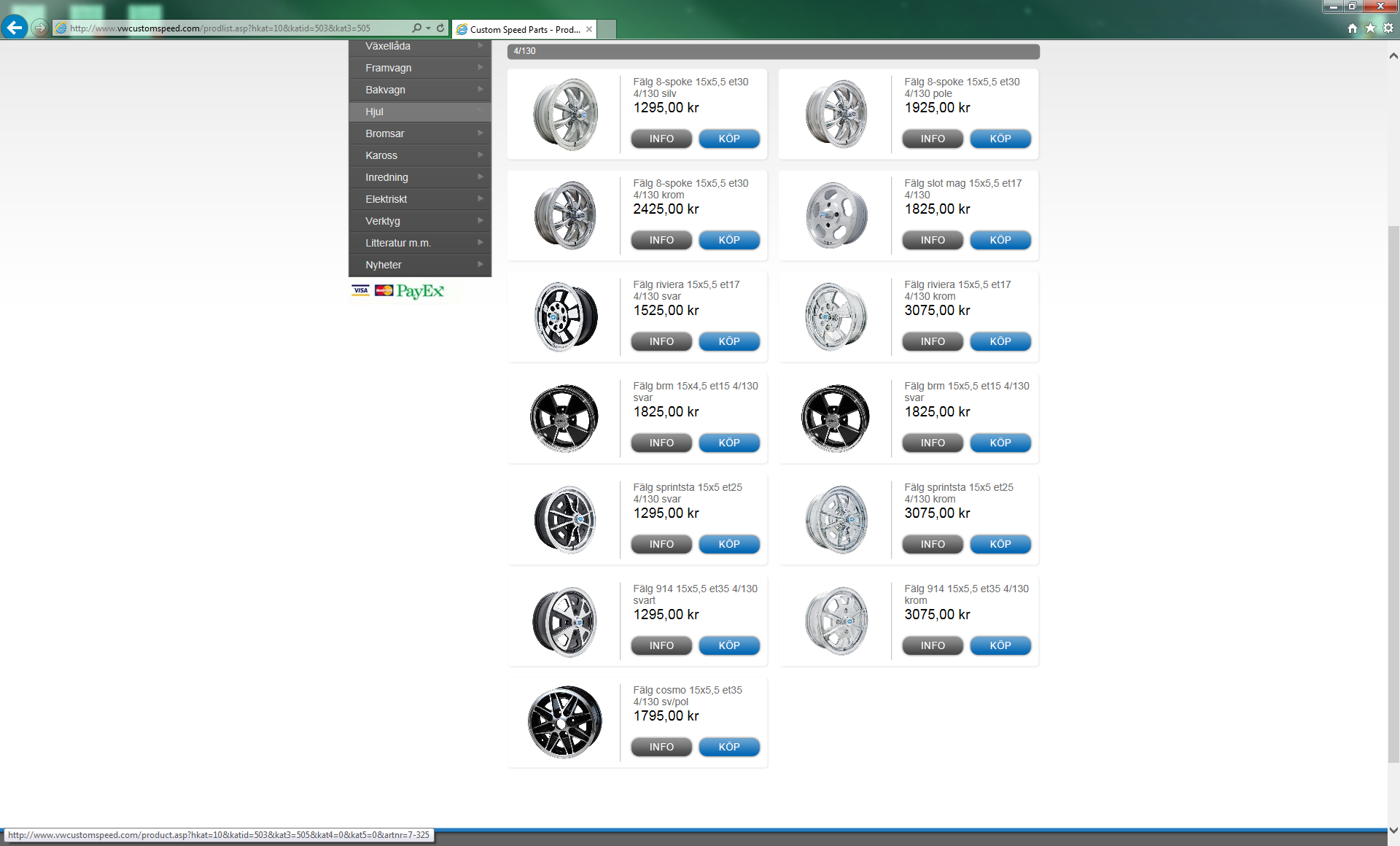Expand the Kaross submenu arrow
1400x846 pixels.
481,155
